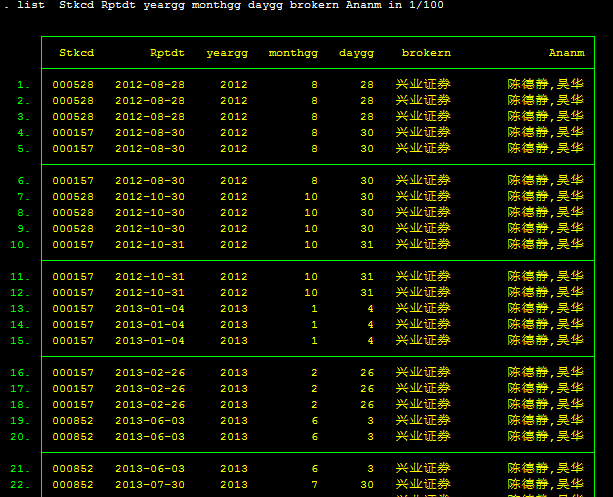Select brokern 兴业证券 in row 1
613x497 pixels.
click(423, 84)
